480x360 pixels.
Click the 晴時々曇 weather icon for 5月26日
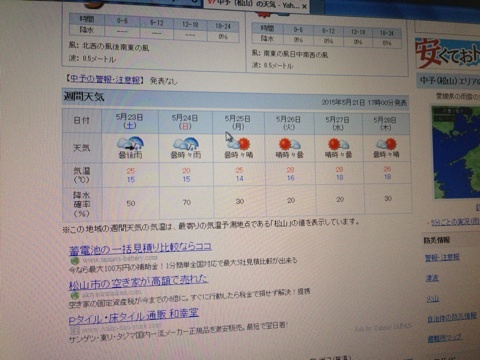click(290, 144)
